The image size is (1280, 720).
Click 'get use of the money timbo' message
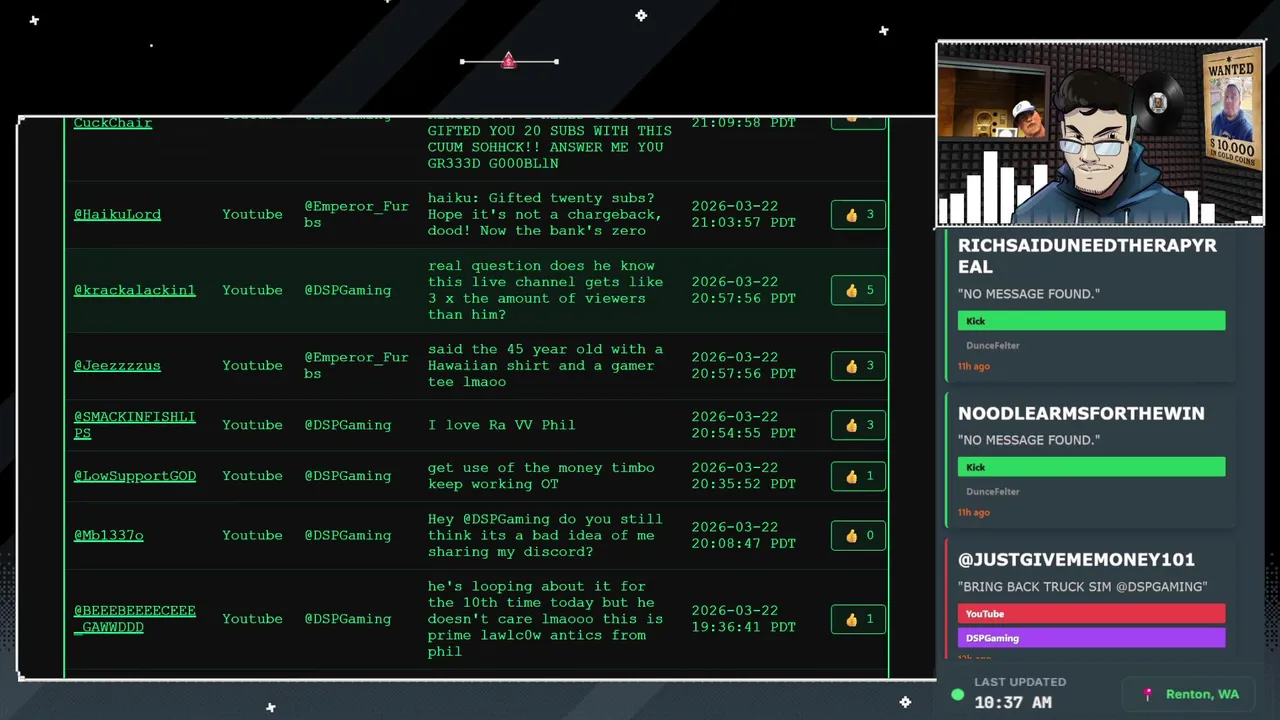coord(541,476)
